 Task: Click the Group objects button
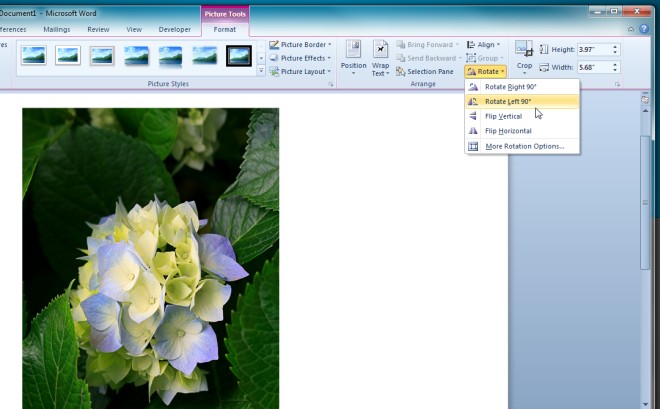click(x=484, y=58)
